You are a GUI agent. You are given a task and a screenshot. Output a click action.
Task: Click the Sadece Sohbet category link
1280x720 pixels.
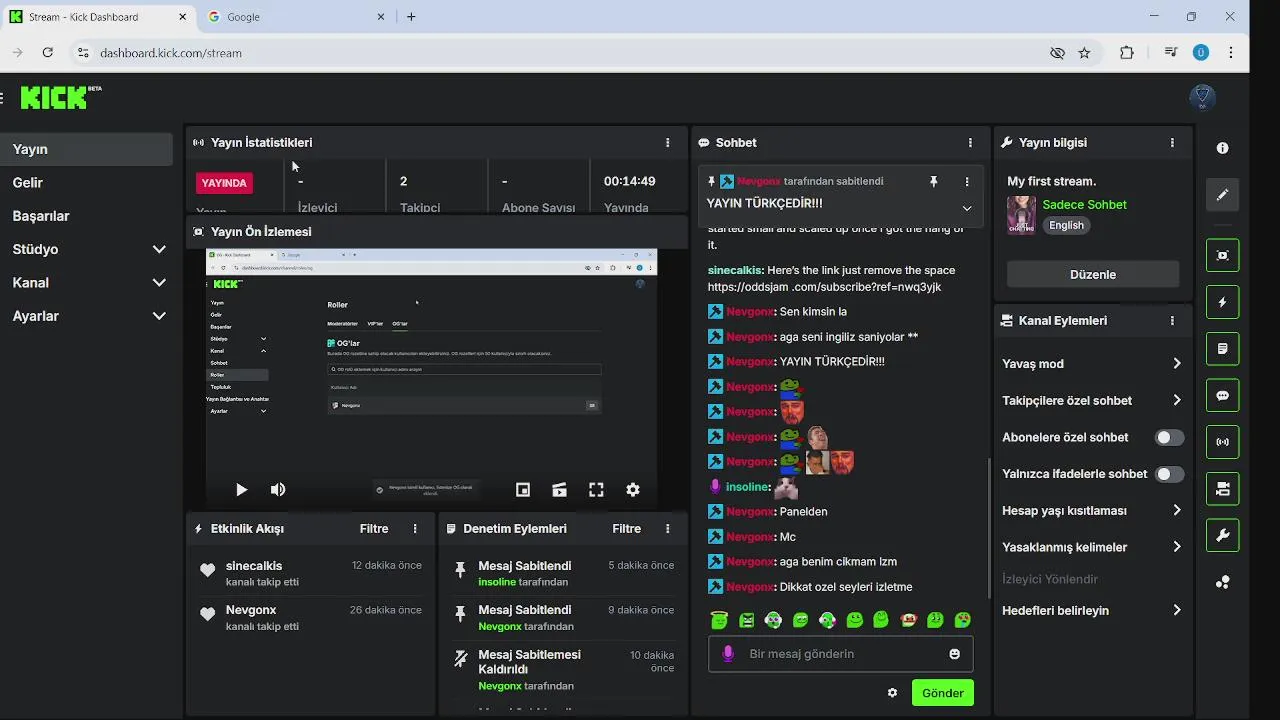(1085, 204)
